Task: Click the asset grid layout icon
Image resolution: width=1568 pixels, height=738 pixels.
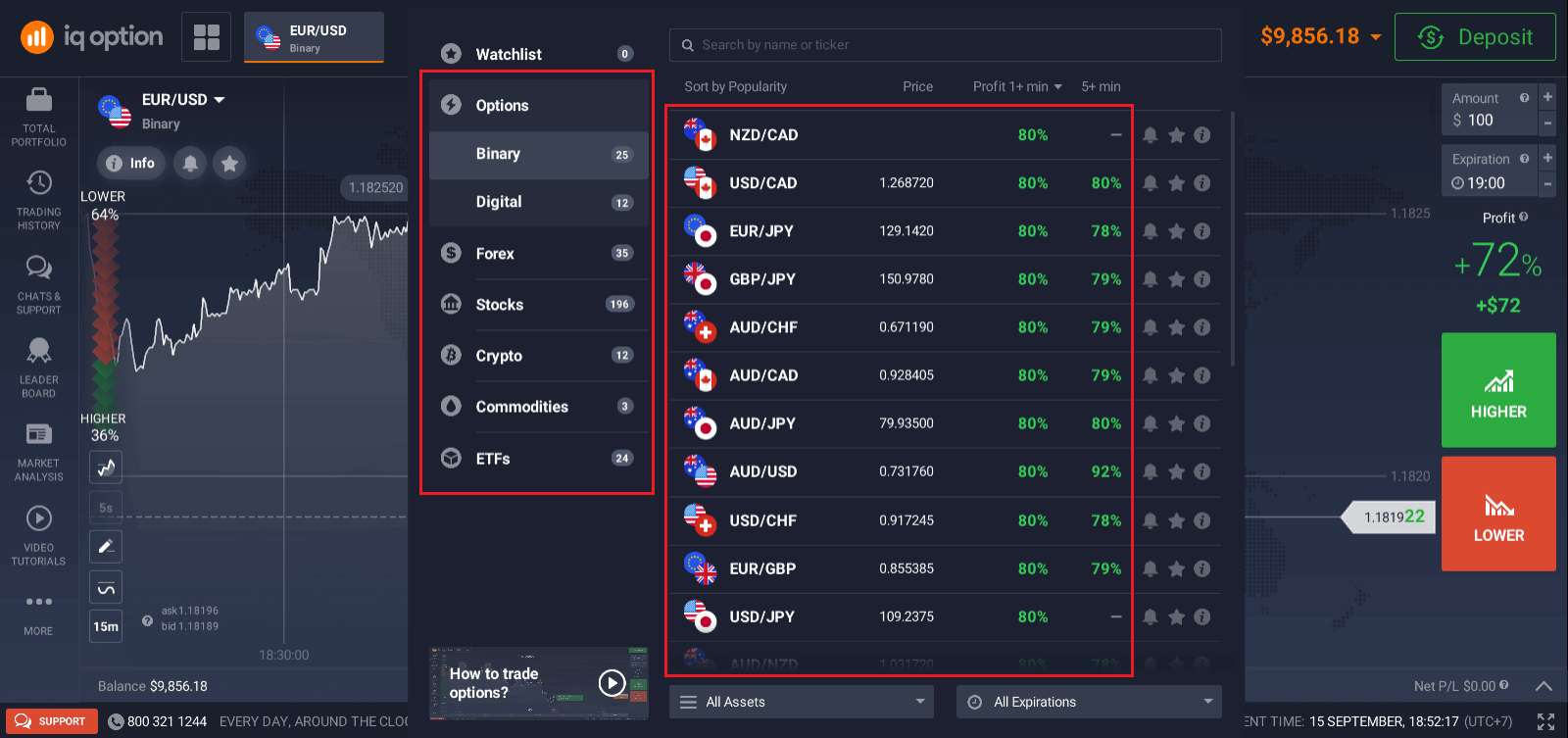Action: pyautogui.click(x=207, y=37)
